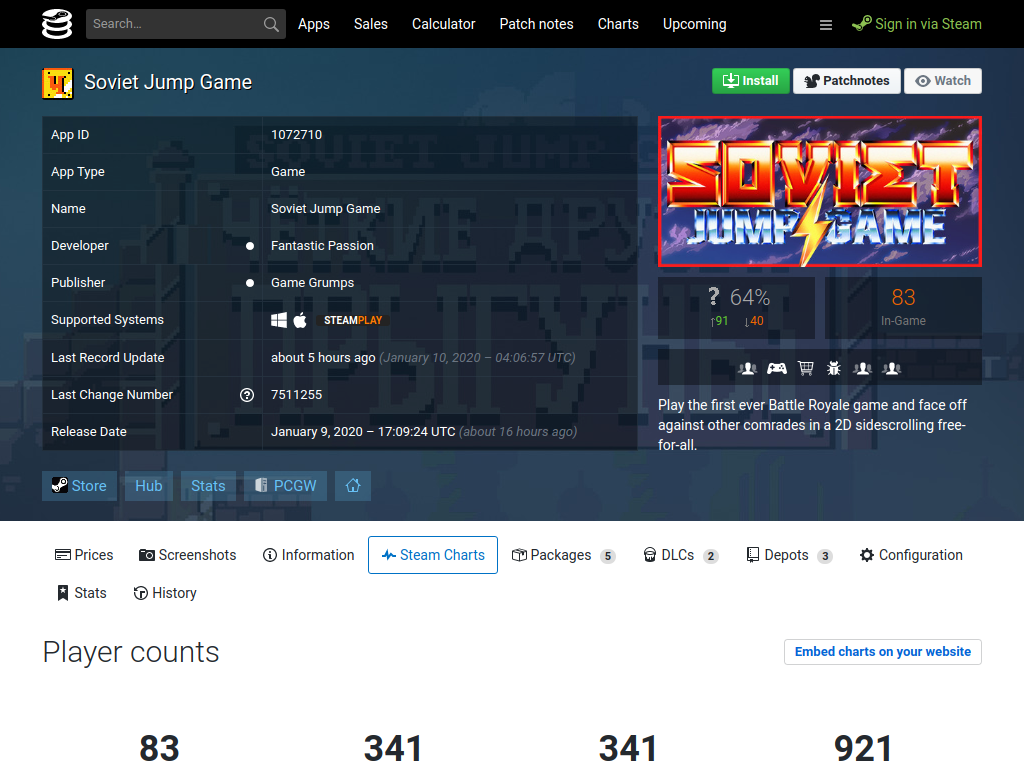Select Charts in top navigation

(618, 24)
